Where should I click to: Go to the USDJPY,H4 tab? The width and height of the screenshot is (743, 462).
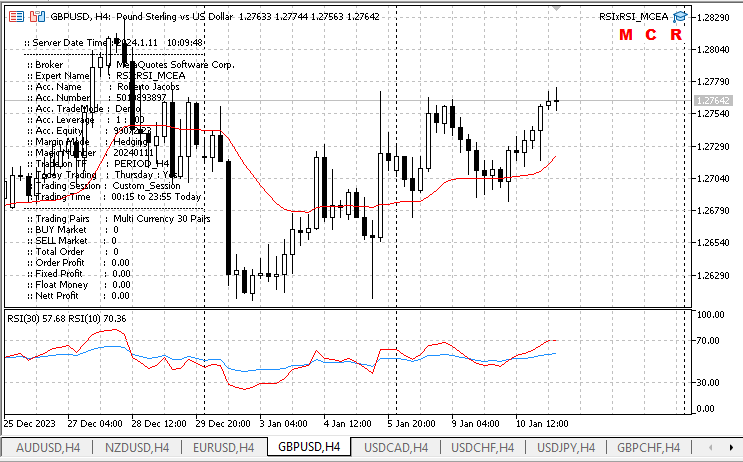tap(567, 447)
